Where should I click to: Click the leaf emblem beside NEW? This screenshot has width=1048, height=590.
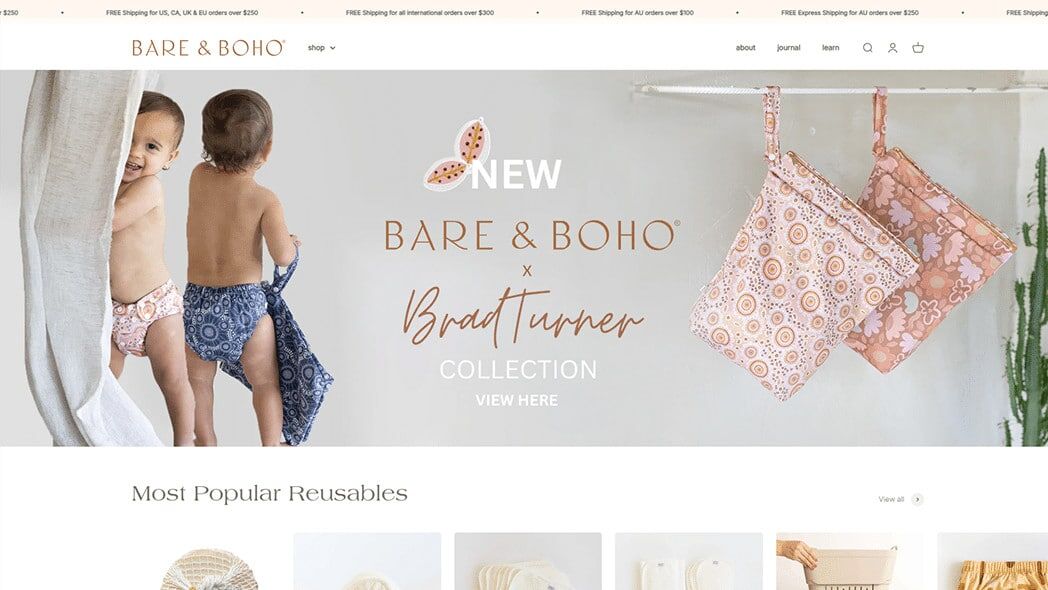point(456,154)
